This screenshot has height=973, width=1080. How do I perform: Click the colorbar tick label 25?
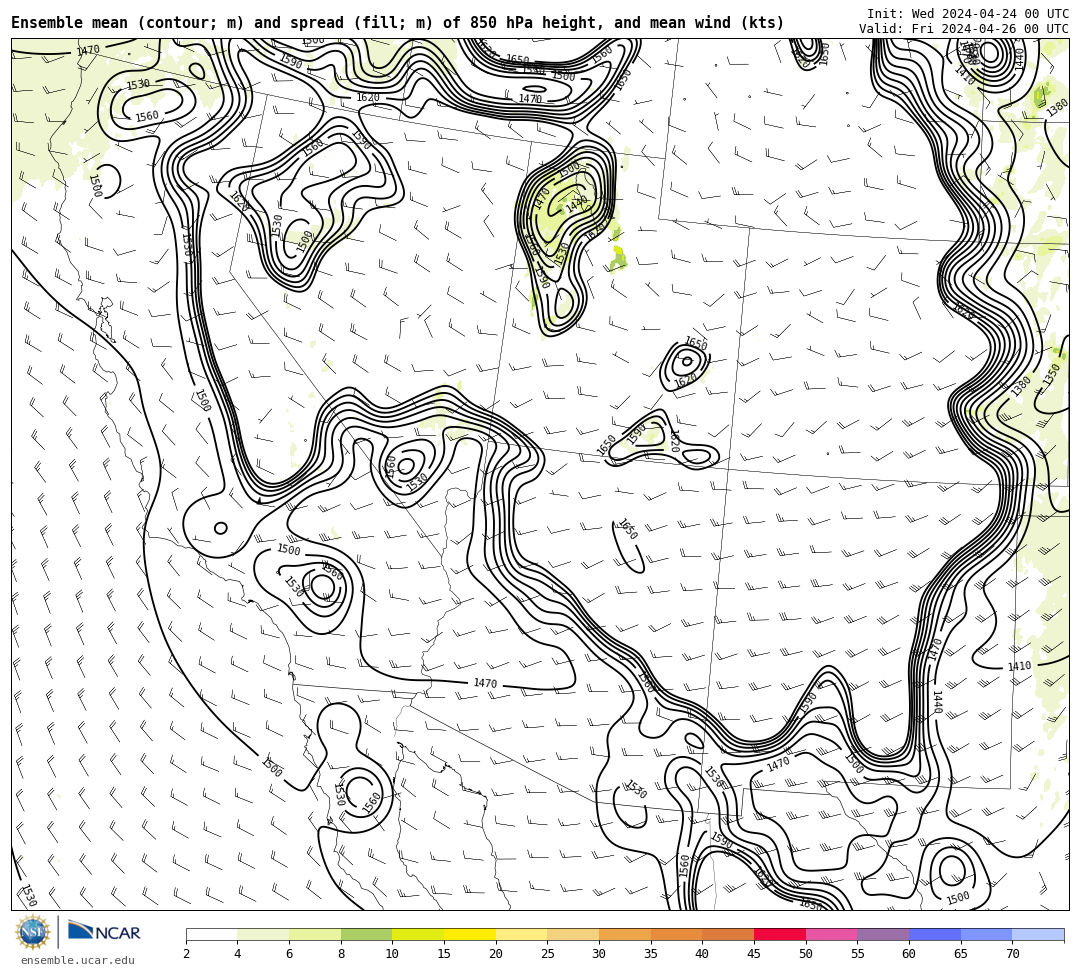(548, 954)
